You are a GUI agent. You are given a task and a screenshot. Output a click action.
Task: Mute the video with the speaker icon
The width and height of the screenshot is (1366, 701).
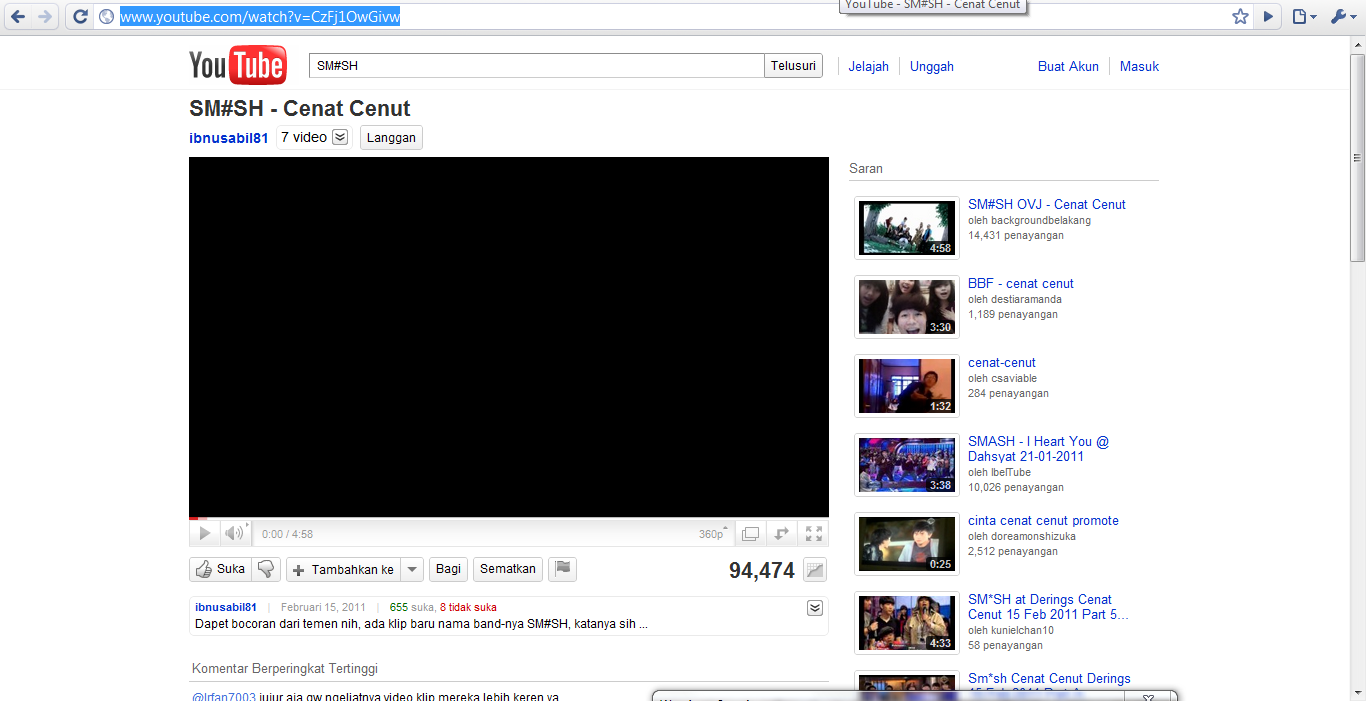(x=235, y=534)
